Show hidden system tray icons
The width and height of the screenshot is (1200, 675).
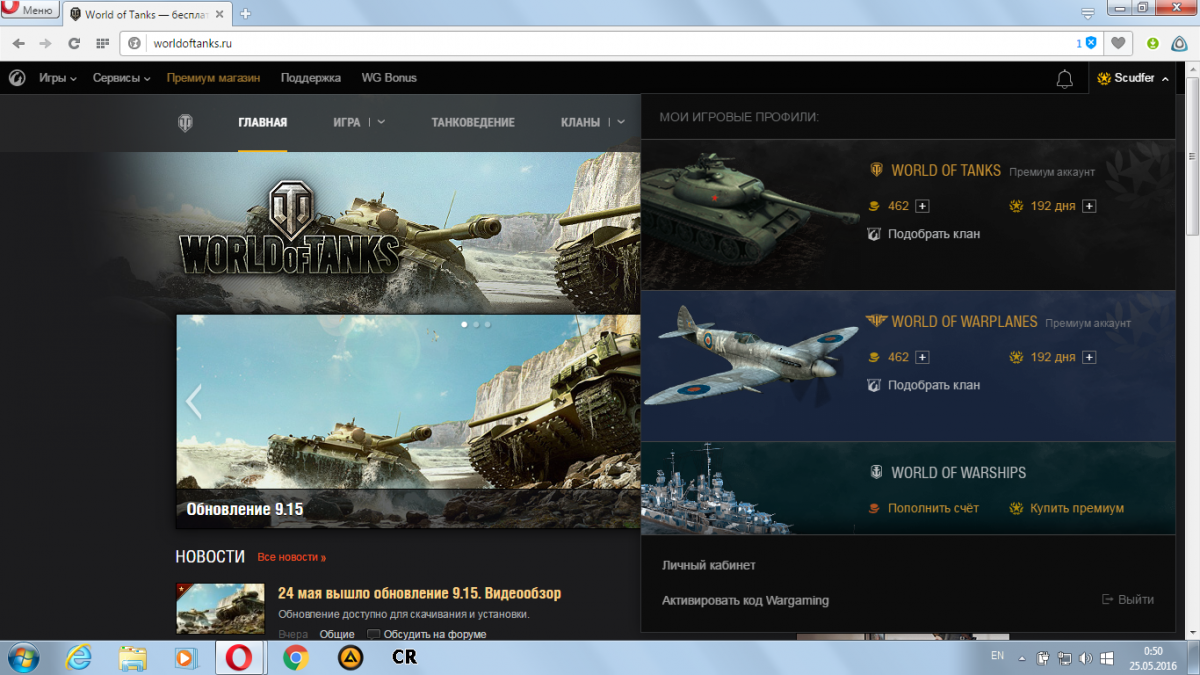pyautogui.click(x=1021, y=659)
